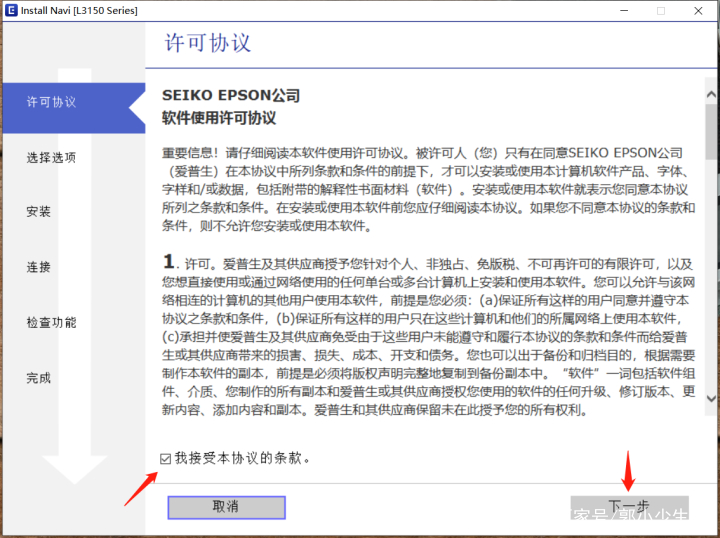Click the scrollbar down arrow

click(711, 398)
